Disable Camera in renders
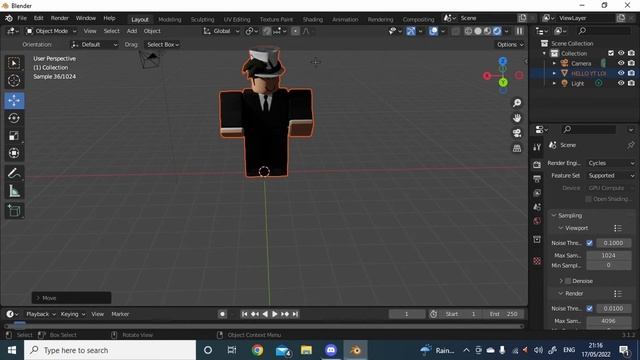This screenshot has width=640, height=360. pyautogui.click(x=631, y=63)
